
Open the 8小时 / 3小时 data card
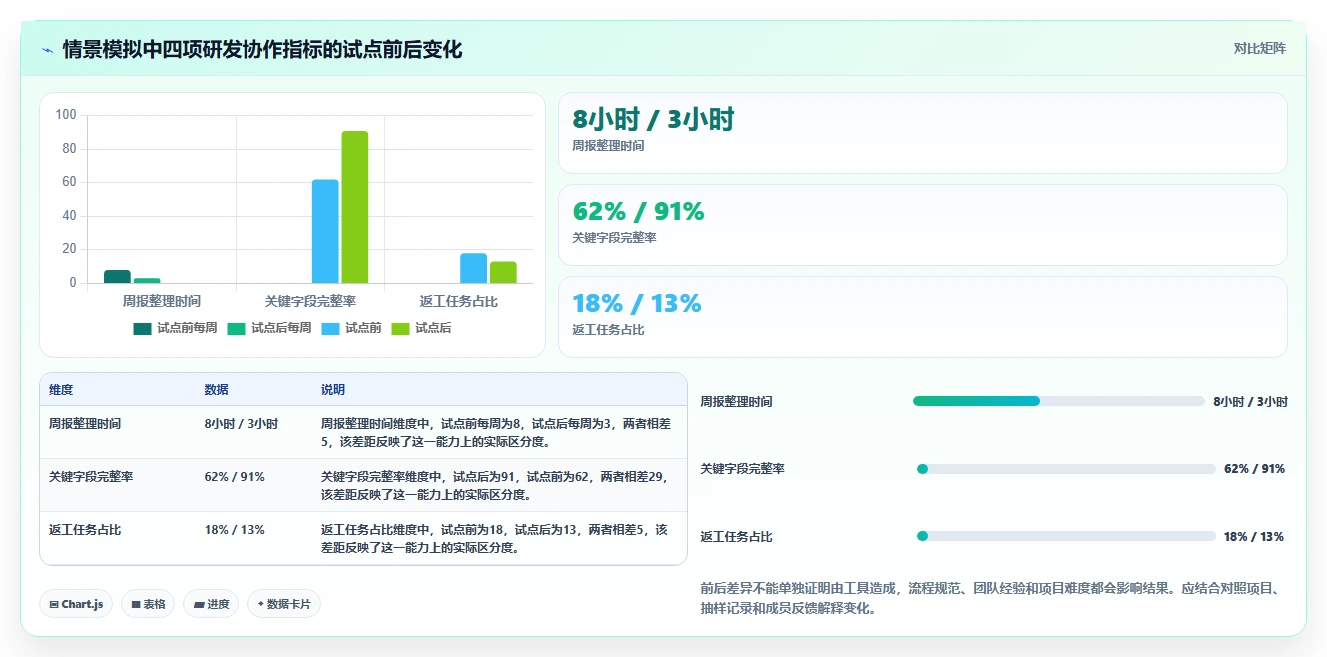(922, 133)
